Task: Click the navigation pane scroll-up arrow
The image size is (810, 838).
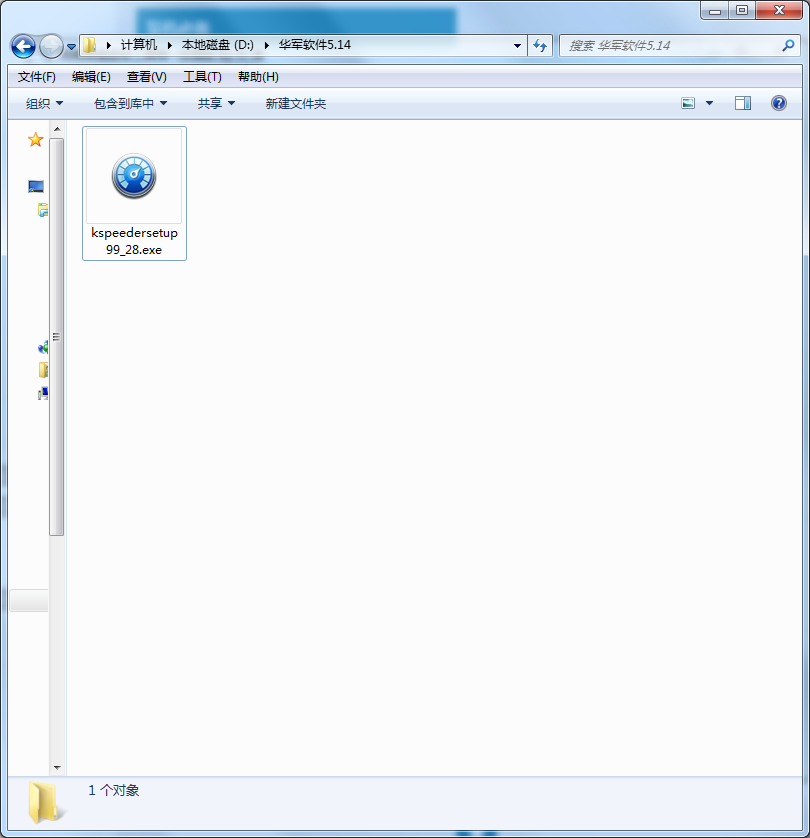Action: coord(57,129)
